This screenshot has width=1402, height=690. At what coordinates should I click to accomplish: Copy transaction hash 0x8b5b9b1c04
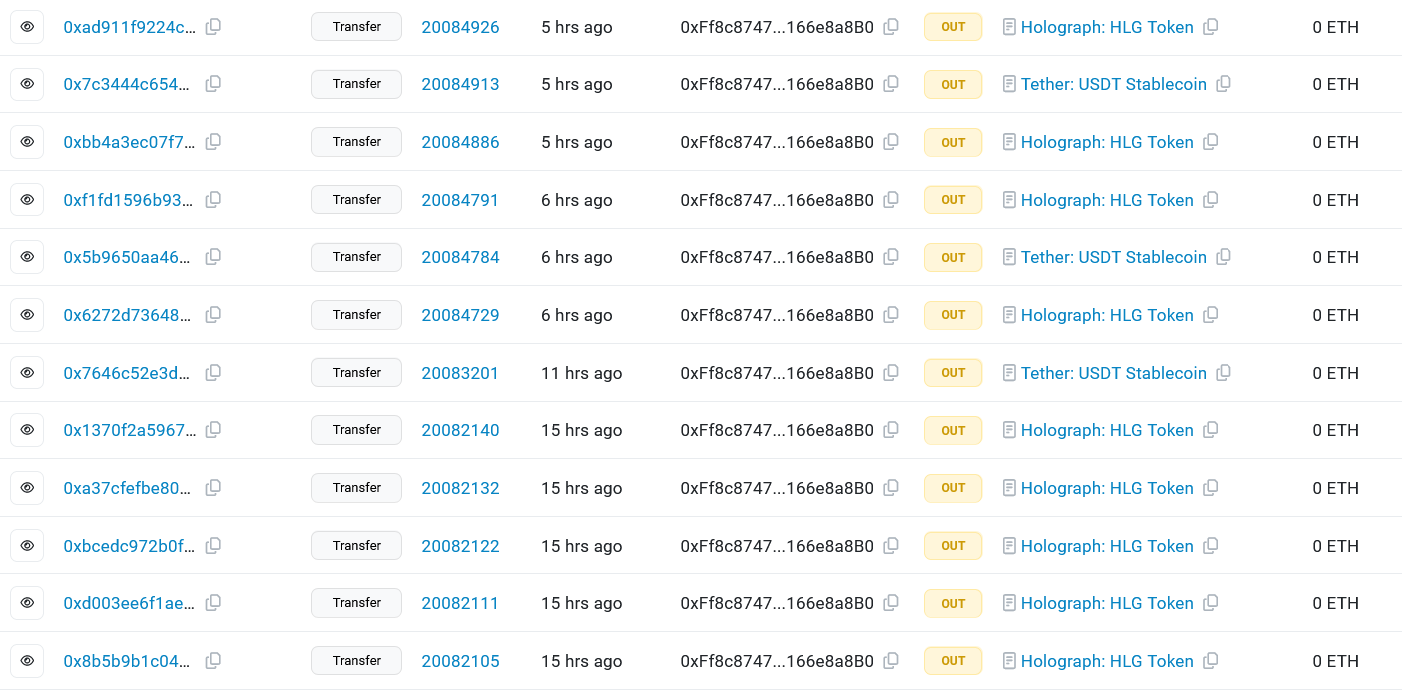tap(213, 661)
